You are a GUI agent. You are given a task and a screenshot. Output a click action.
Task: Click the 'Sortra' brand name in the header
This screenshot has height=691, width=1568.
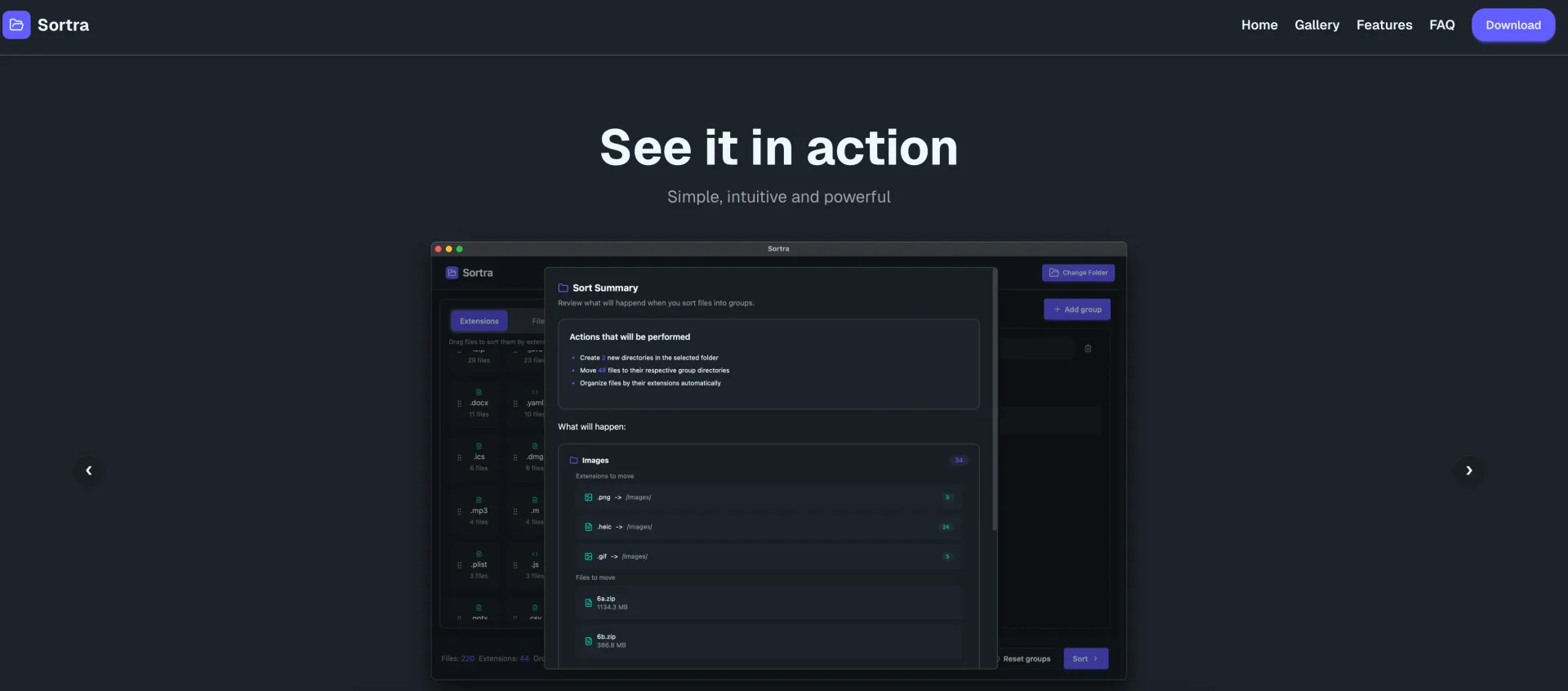click(x=63, y=25)
